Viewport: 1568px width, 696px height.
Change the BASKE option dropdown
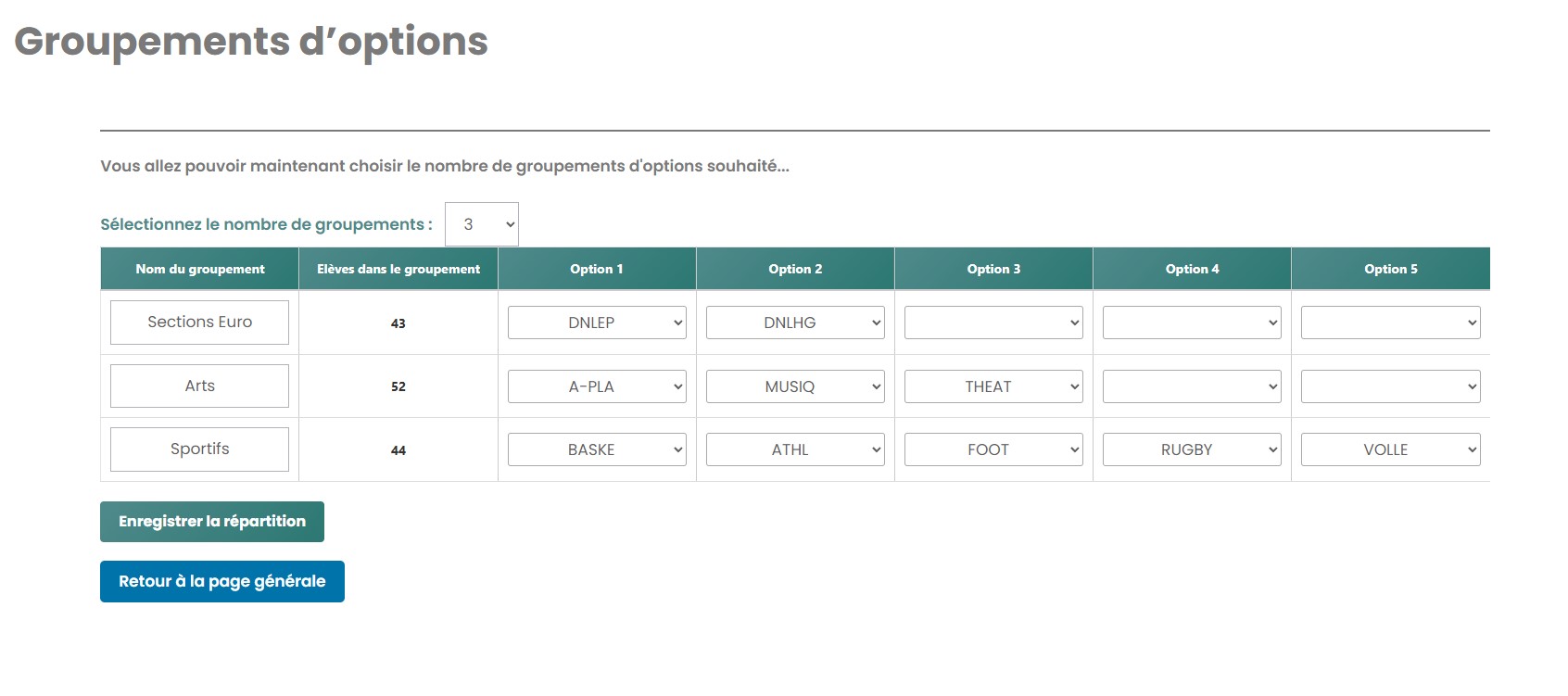[x=596, y=449]
